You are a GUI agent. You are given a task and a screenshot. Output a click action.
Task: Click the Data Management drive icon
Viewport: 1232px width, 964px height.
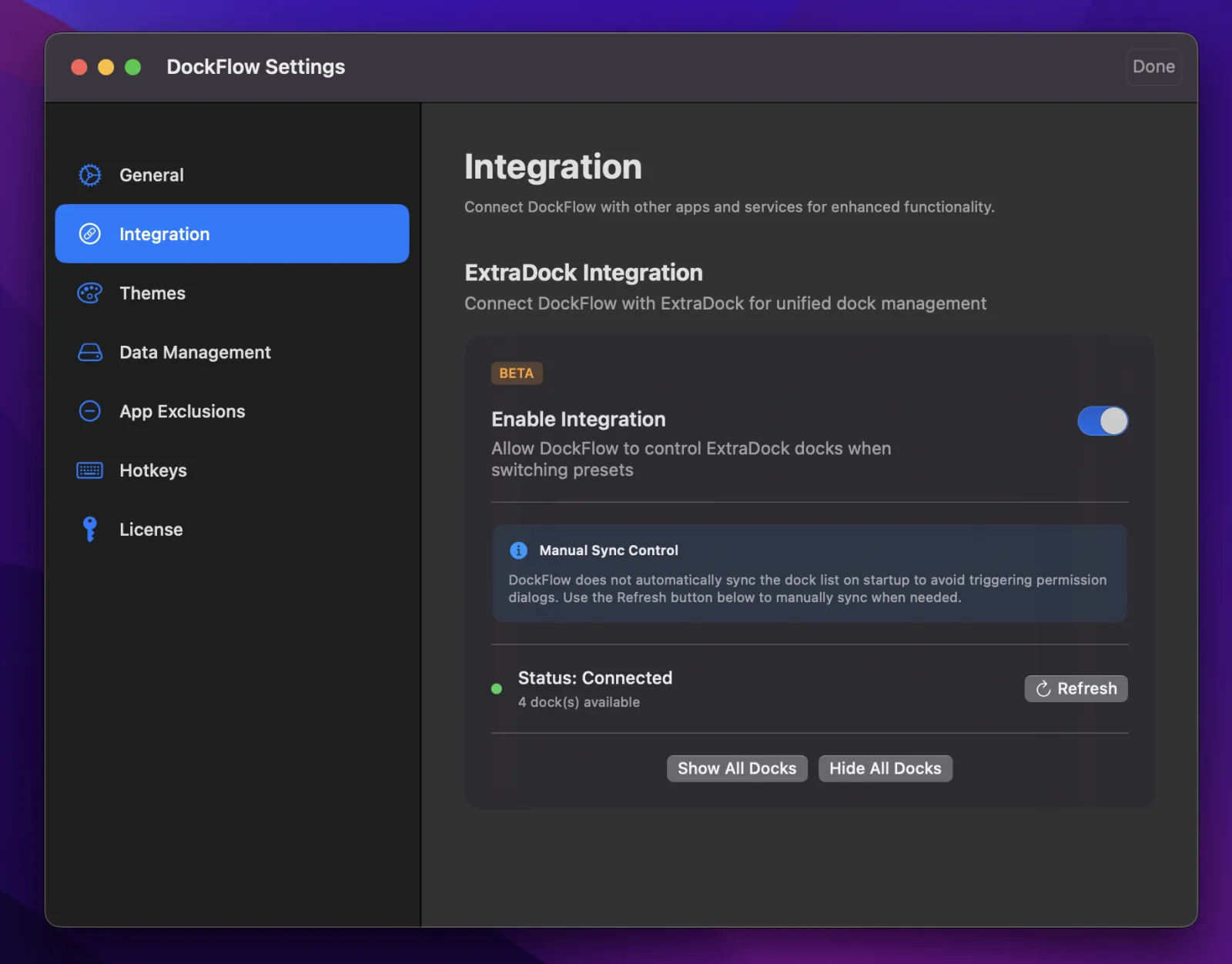(90, 353)
